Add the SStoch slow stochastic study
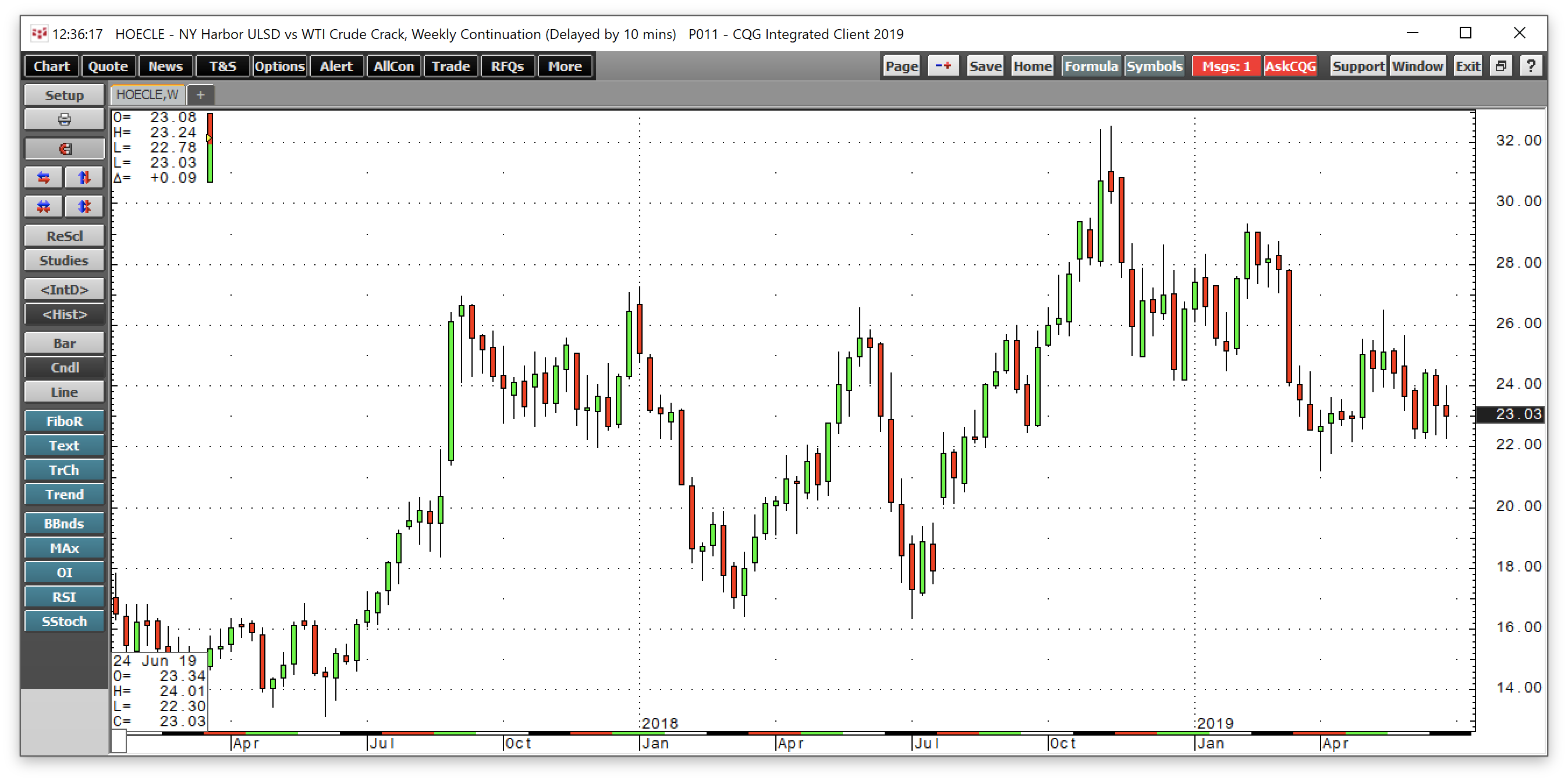1568x781 pixels. [x=64, y=622]
